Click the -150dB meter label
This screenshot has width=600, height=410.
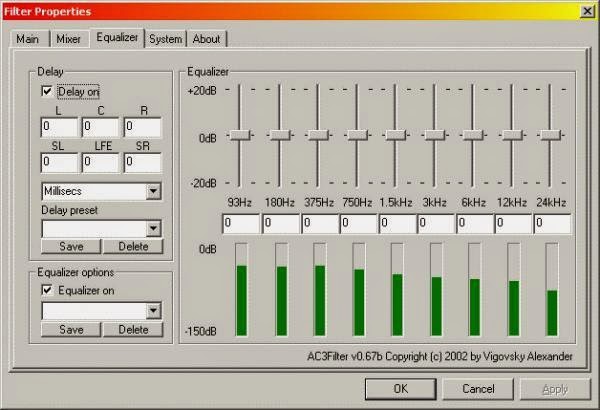point(201,331)
